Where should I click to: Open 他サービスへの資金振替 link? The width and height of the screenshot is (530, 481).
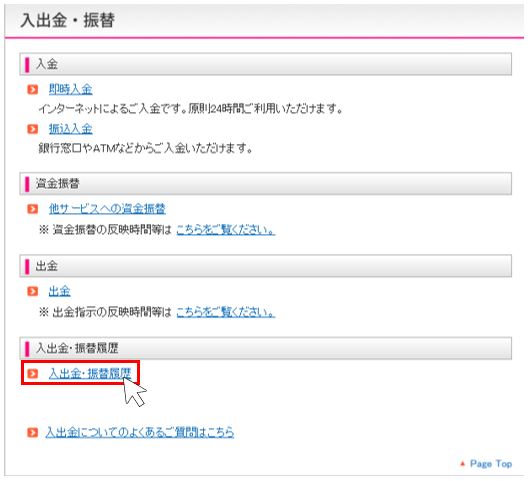pyautogui.click(x=107, y=209)
